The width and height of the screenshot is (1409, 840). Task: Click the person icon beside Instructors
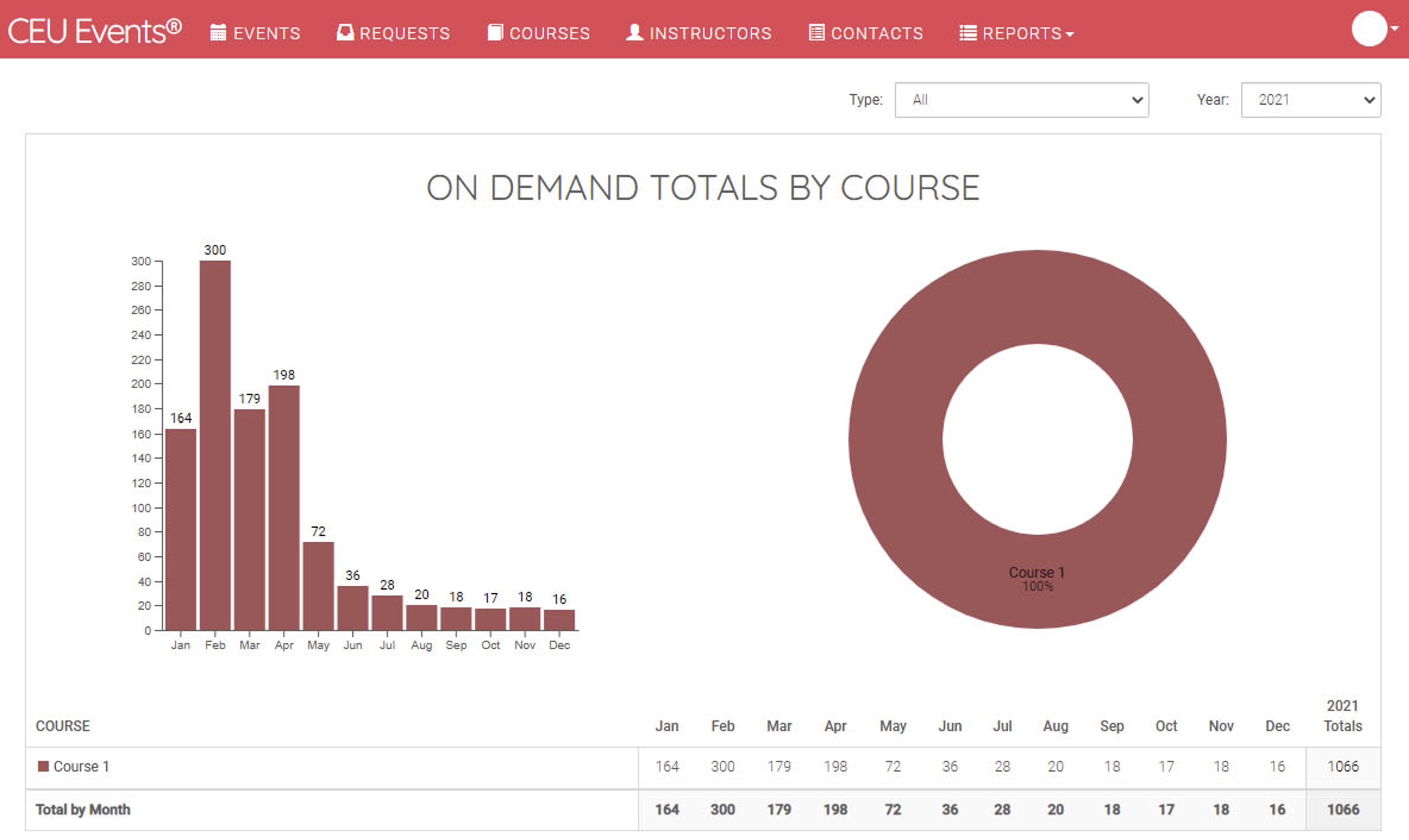click(634, 33)
